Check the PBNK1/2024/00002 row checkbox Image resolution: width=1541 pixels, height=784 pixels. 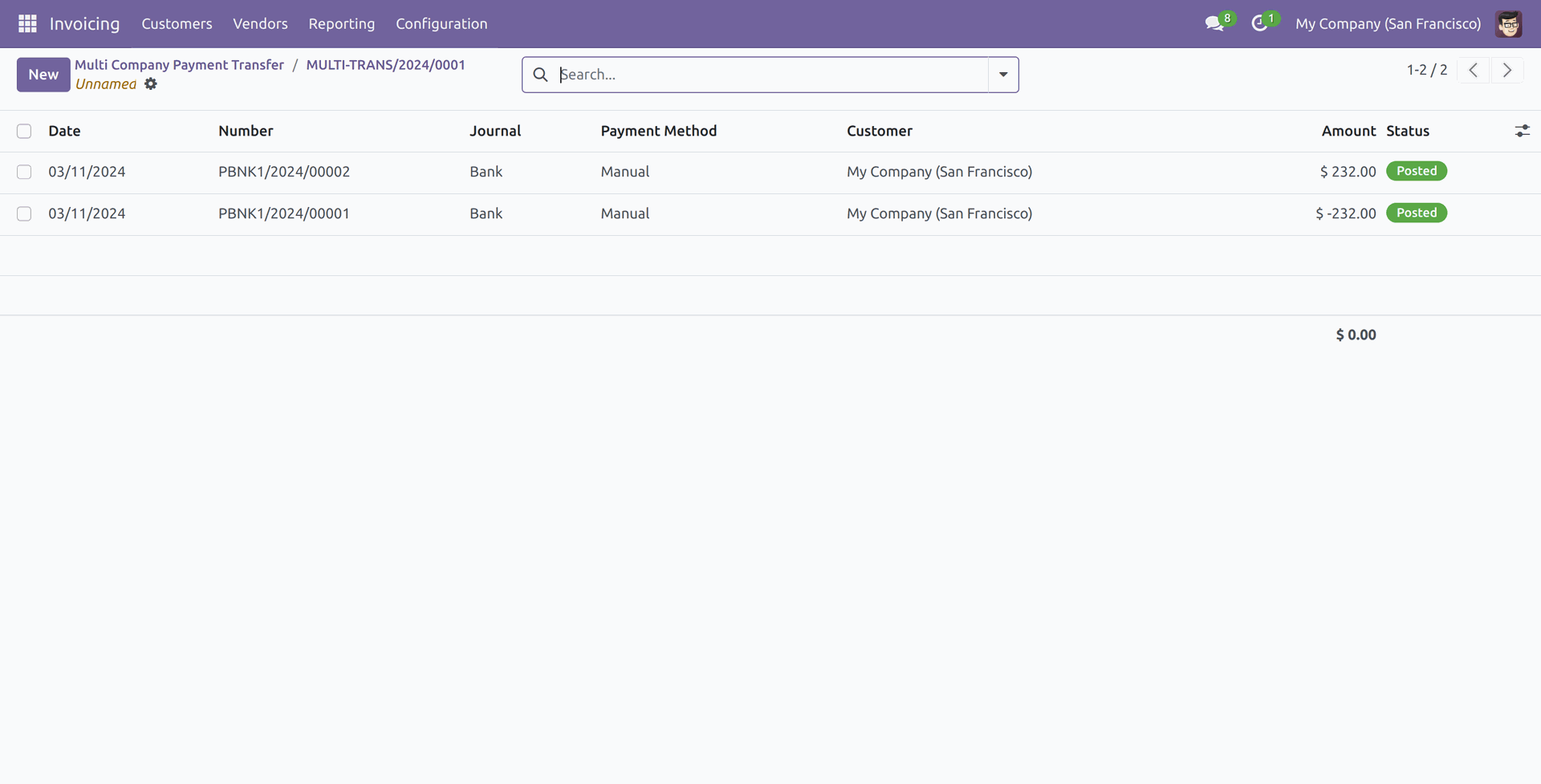pos(24,172)
